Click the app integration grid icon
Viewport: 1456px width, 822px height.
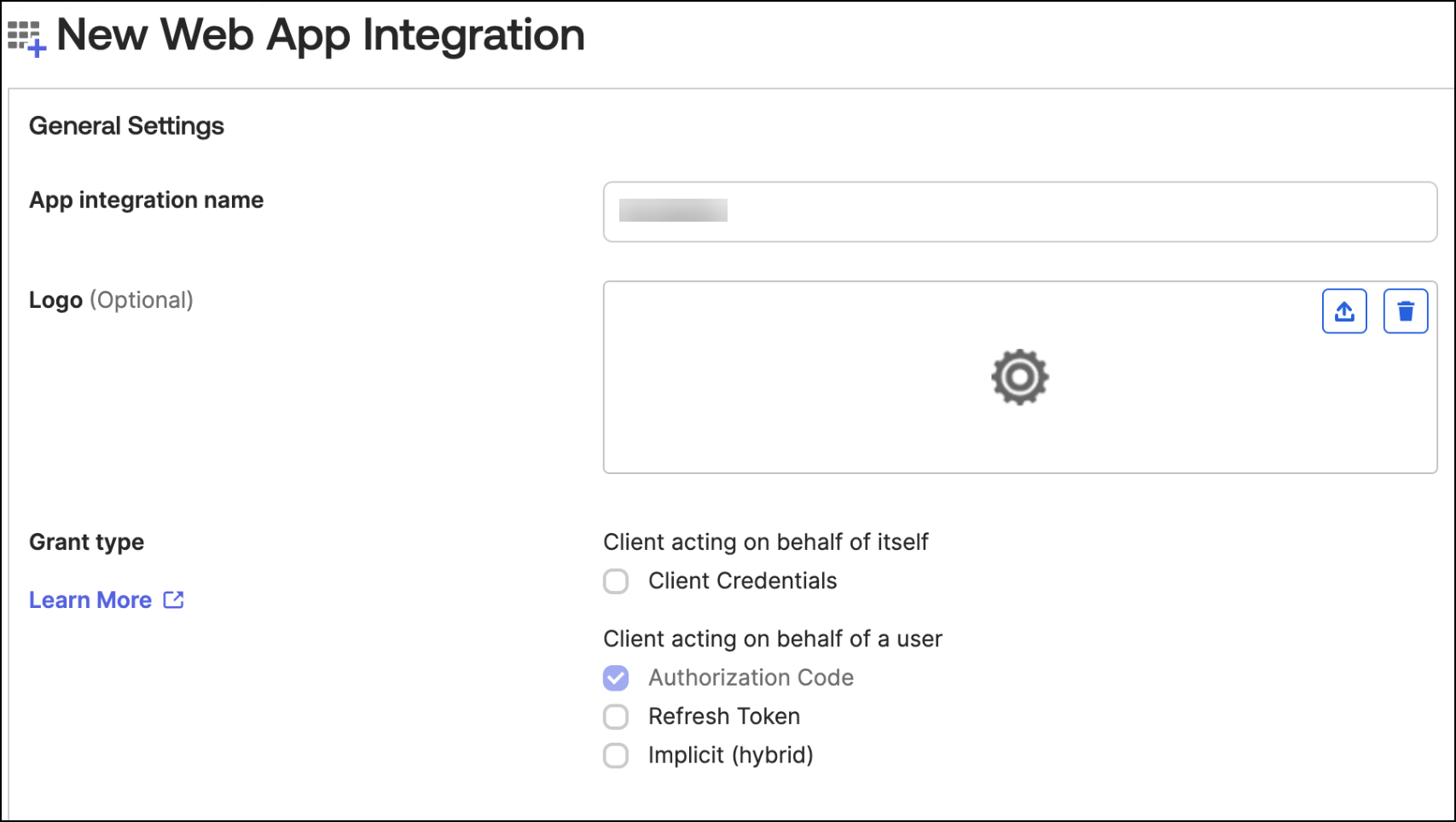tap(26, 38)
